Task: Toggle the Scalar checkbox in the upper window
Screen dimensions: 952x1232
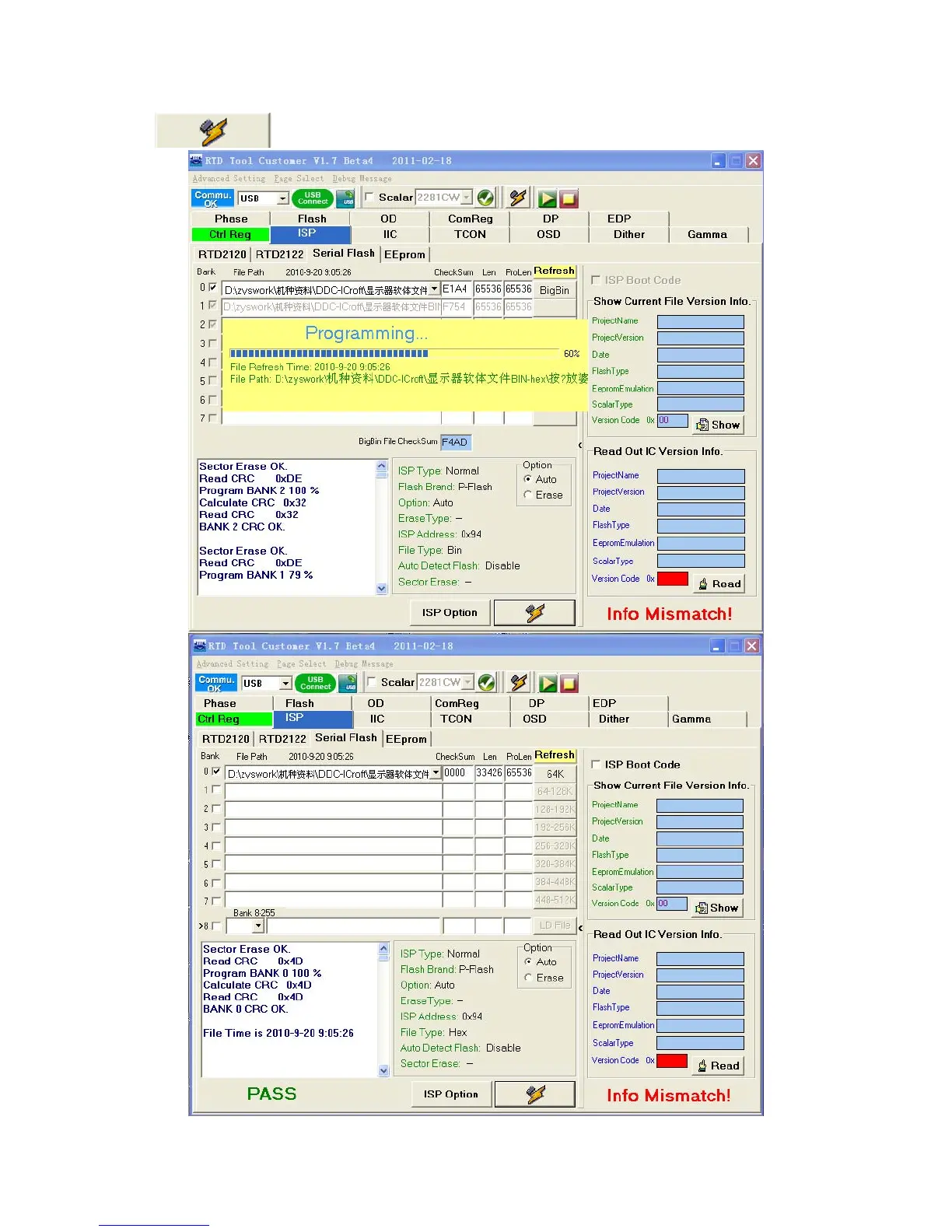Action: tap(369, 197)
